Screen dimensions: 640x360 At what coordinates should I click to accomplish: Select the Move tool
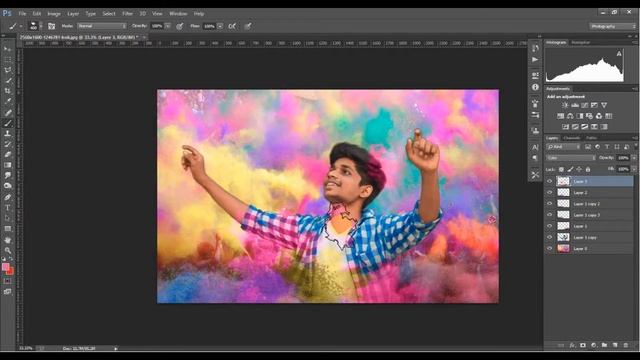coord(7,49)
